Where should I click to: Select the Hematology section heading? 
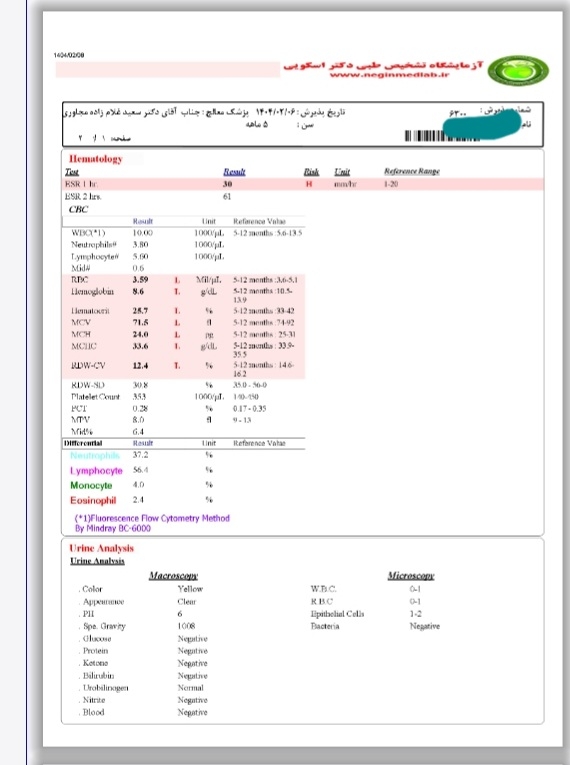[x=96, y=159]
